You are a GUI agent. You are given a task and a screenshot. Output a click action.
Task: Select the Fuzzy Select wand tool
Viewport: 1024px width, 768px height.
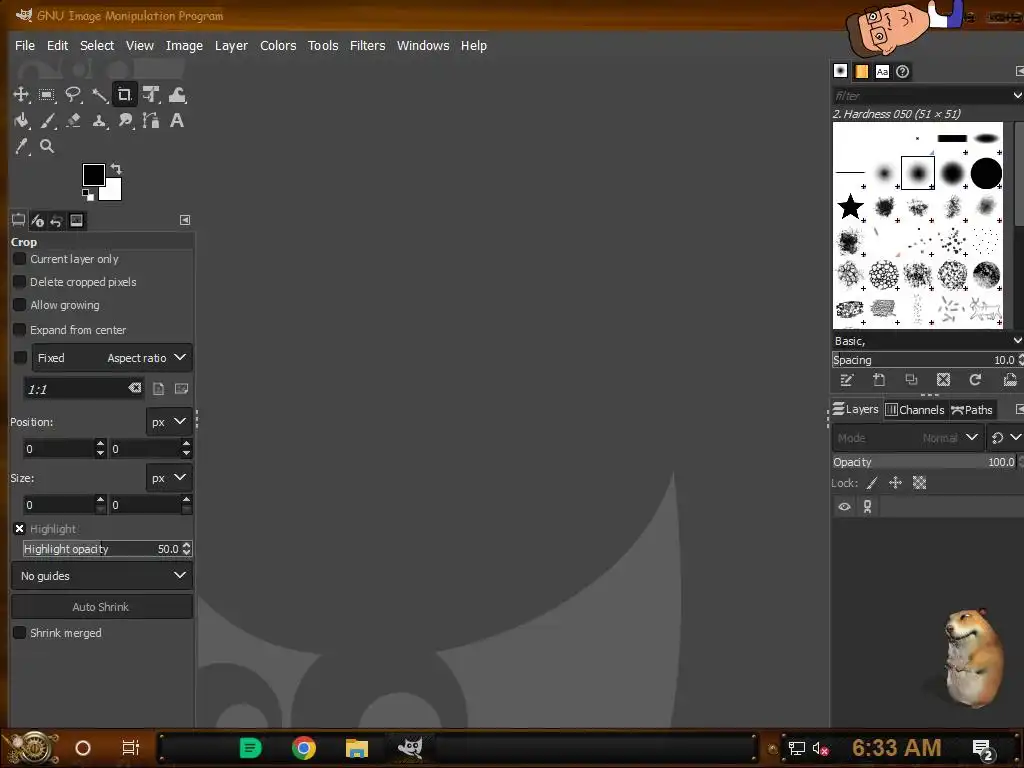click(x=99, y=95)
